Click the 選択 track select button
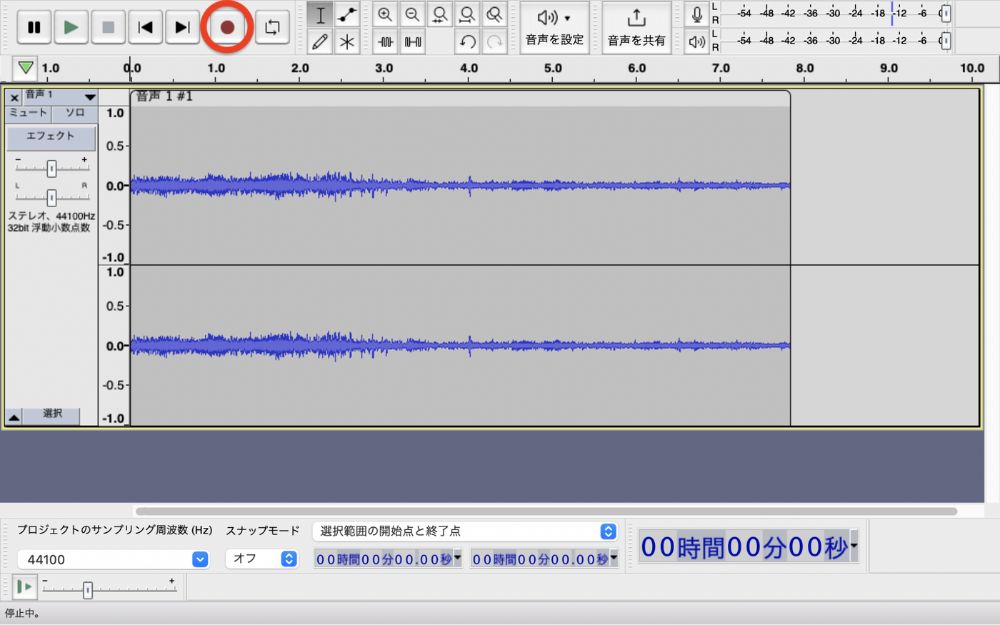 pyautogui.click(x=52, y=415)
